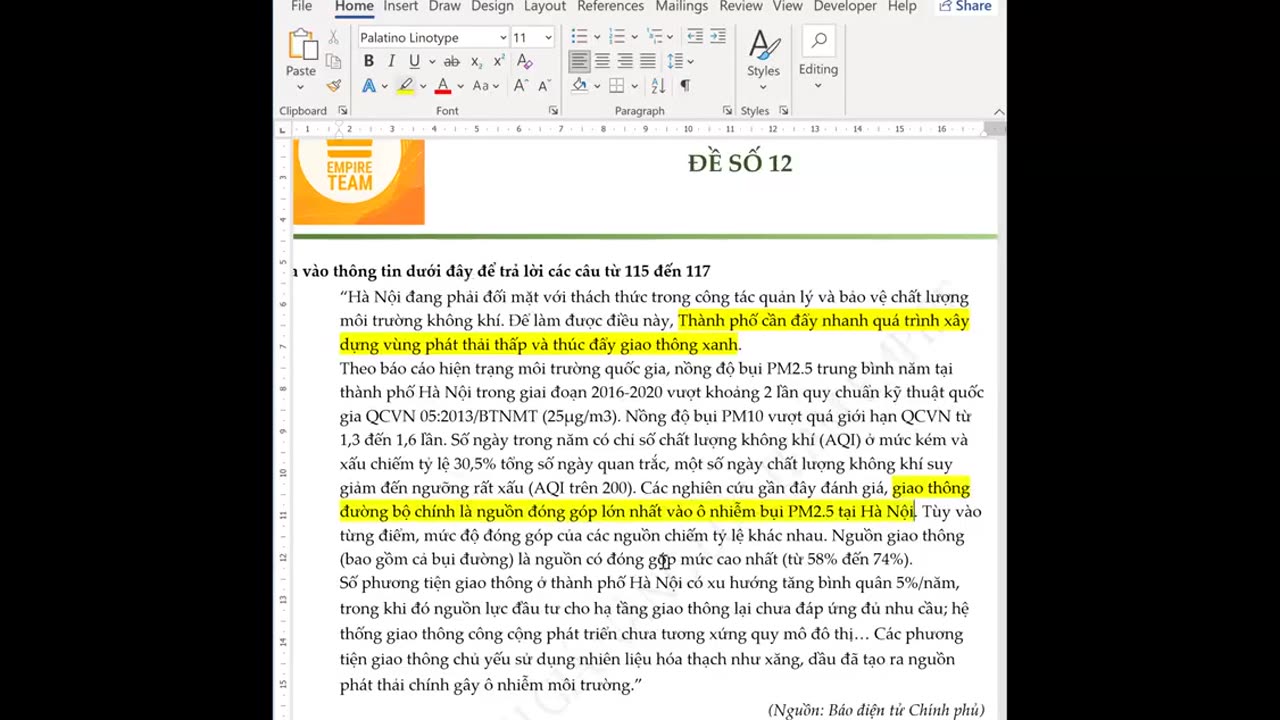The width and height of the screenshot is (1280, 720).
Task: Apply the red font color
Action: pos(443,86)
